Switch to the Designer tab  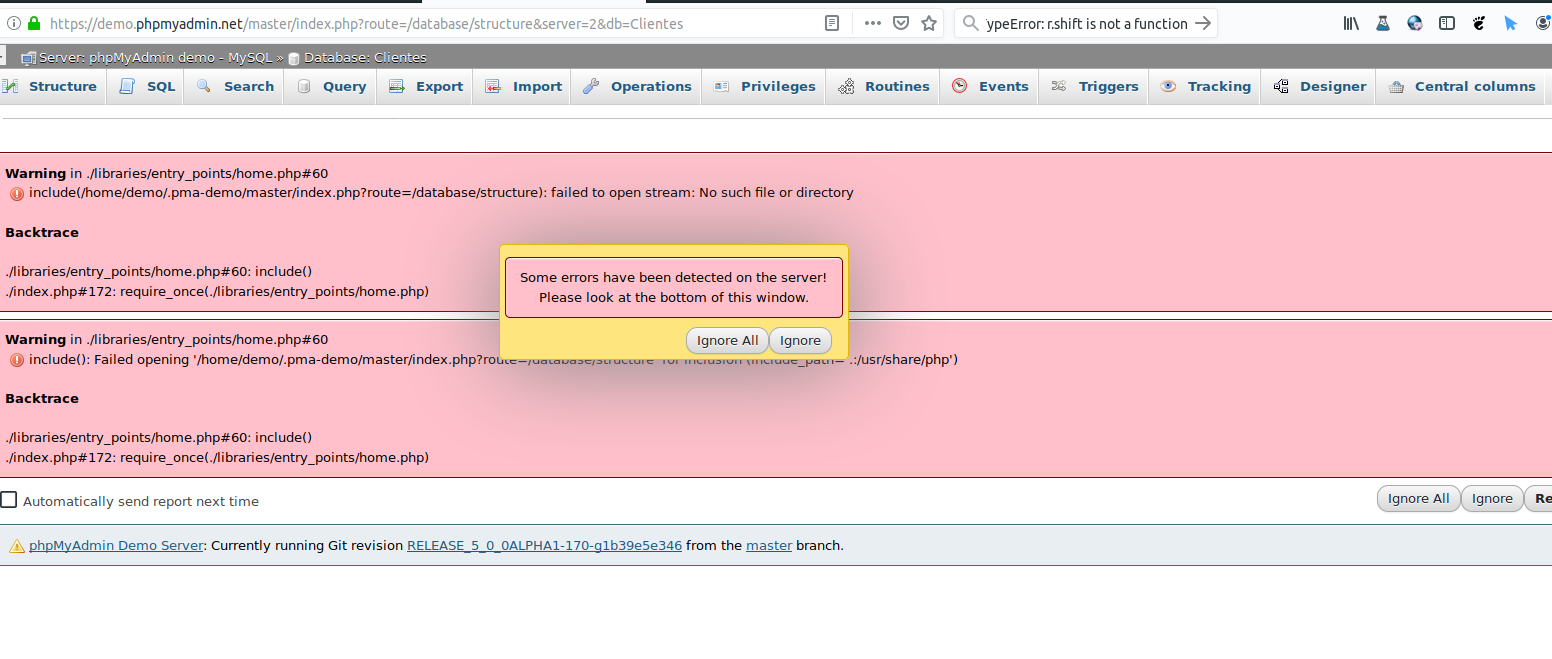pos(1318,86)
